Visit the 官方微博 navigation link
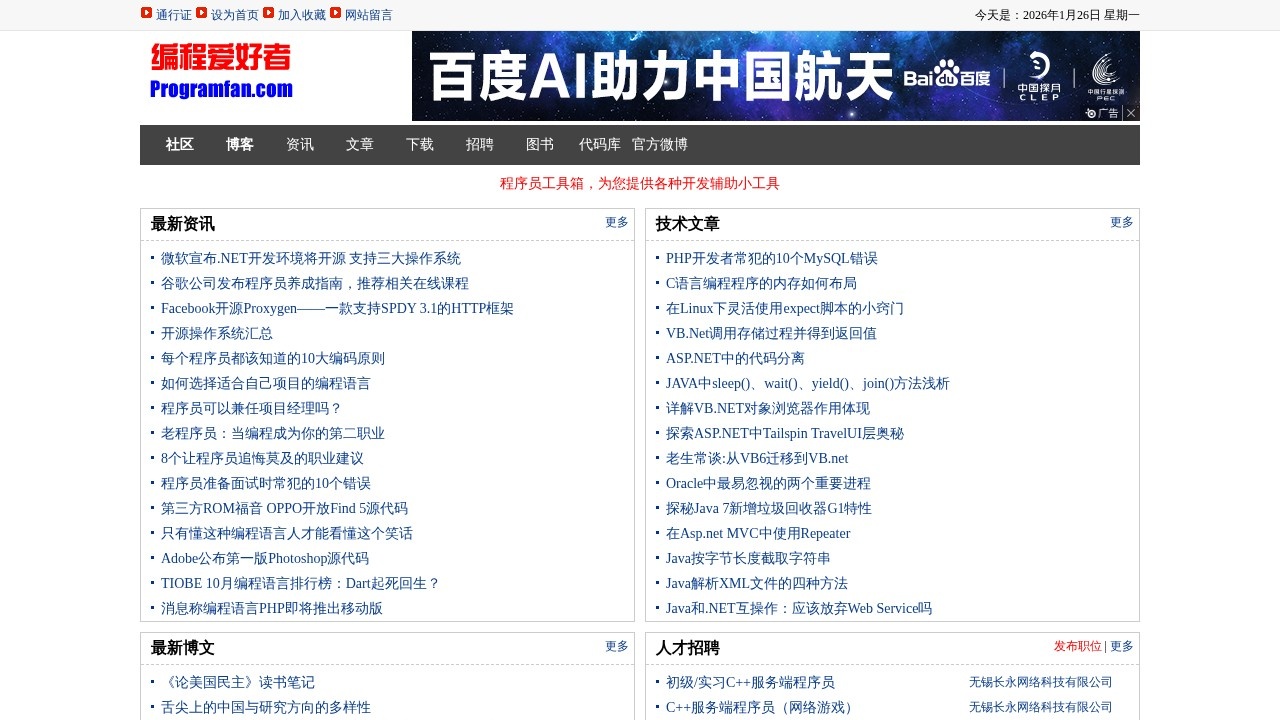Viewport: 1280px width, 720px height. click(x=660, y=145)
